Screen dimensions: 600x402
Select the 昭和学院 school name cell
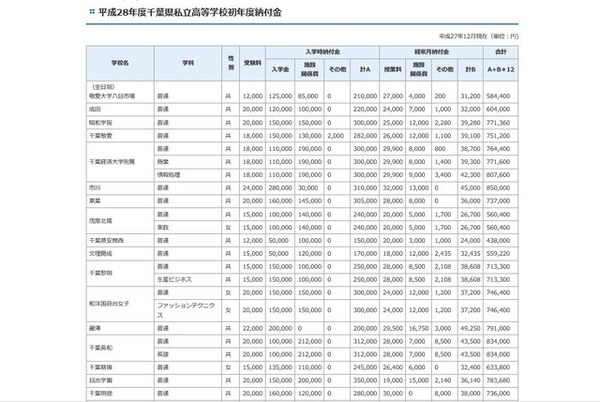120,123
